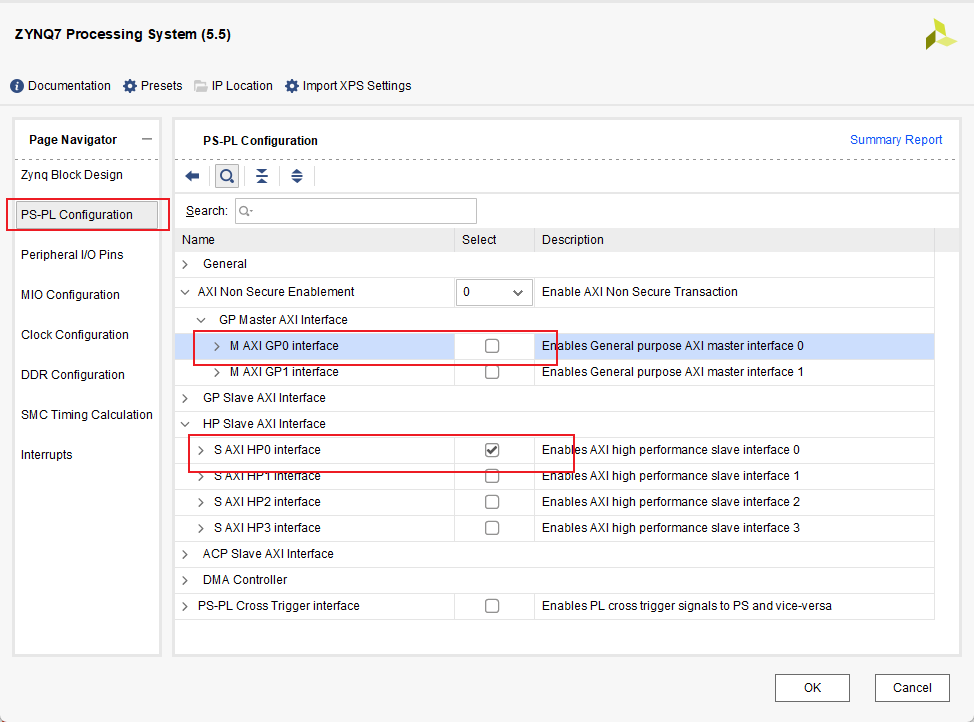This screenshot has height=722, width=974.
Task: Enable S AXI HP1 interface checkbox
Action: click(x=492, y=476)
